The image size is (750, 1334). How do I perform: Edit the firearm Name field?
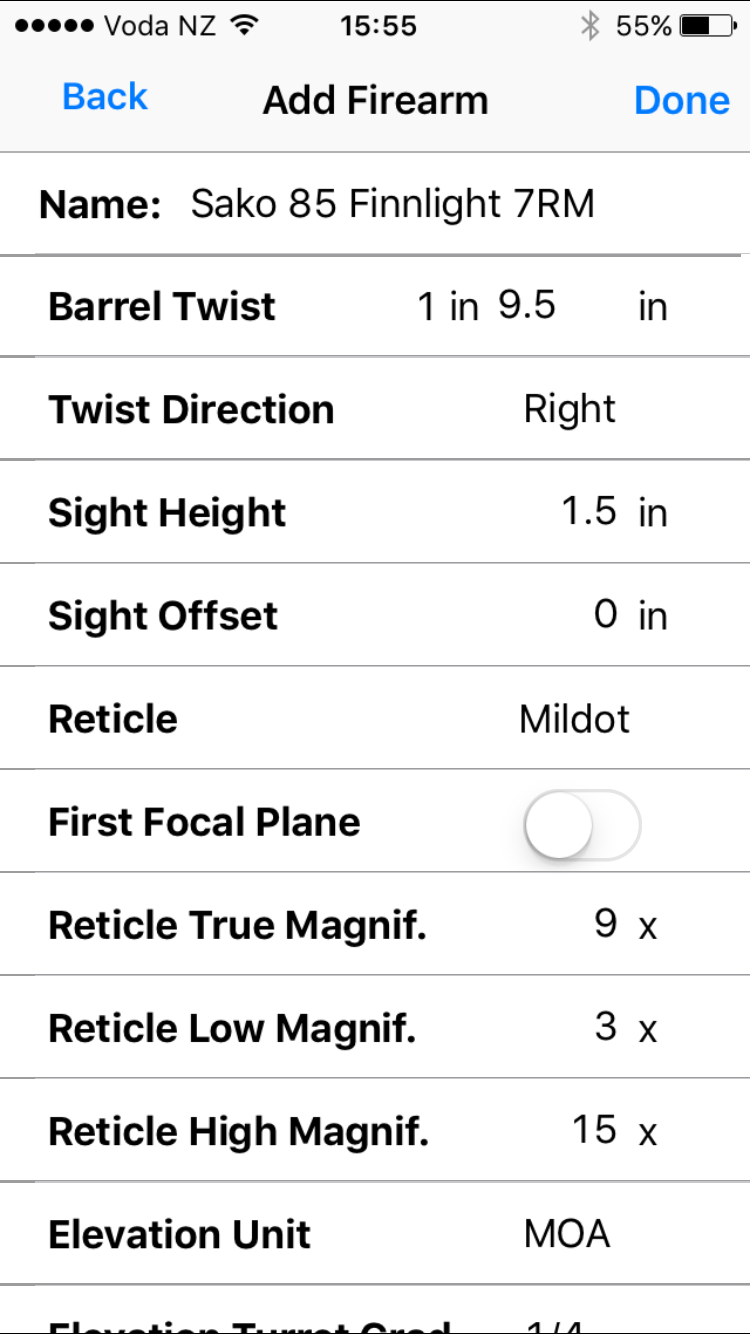(392, 204)
